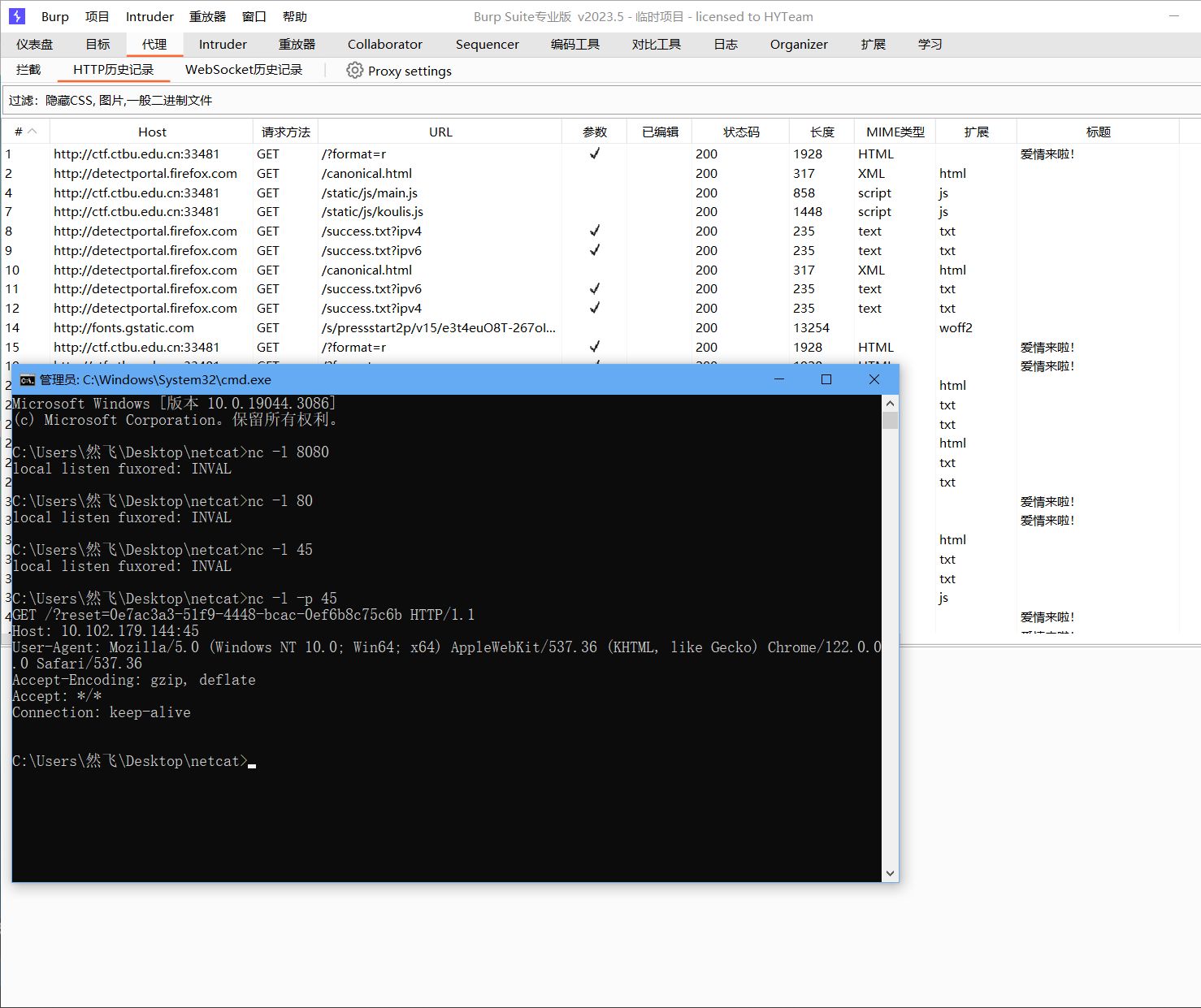The image size is (1201, 1008).
Task: Close the cmd.exe window
Action: click(x=874, y=379)
